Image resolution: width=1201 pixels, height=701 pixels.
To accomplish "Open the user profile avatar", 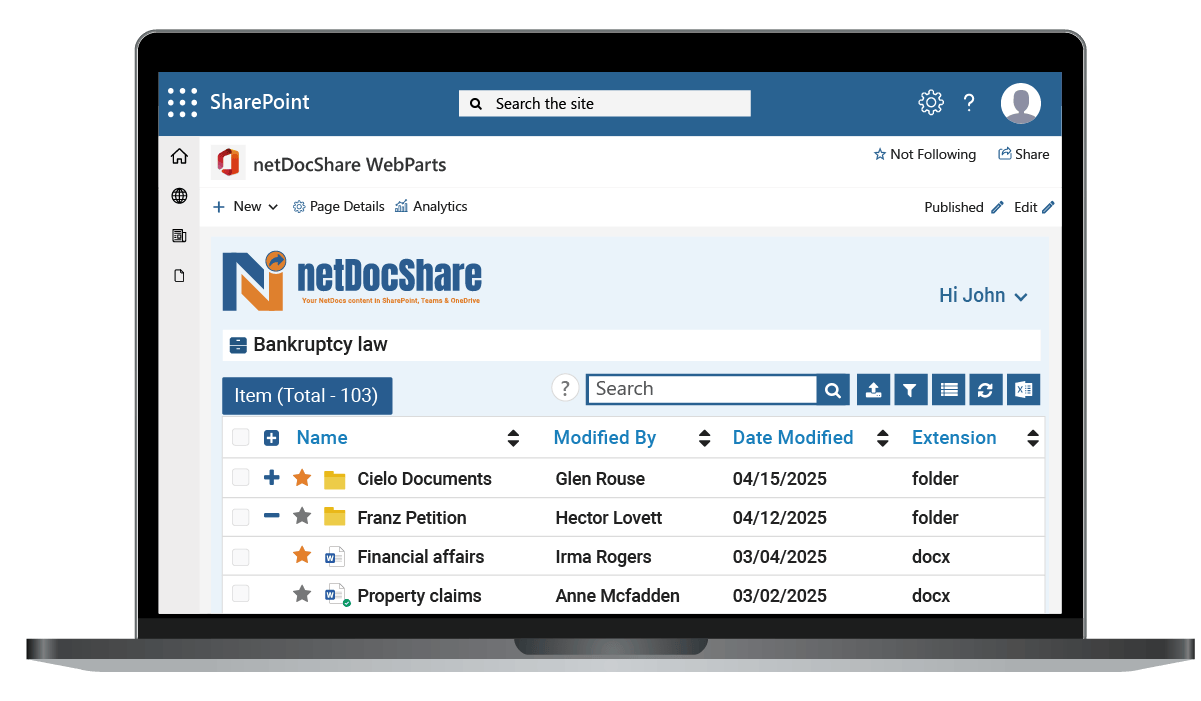I will tap(1021, 103).
